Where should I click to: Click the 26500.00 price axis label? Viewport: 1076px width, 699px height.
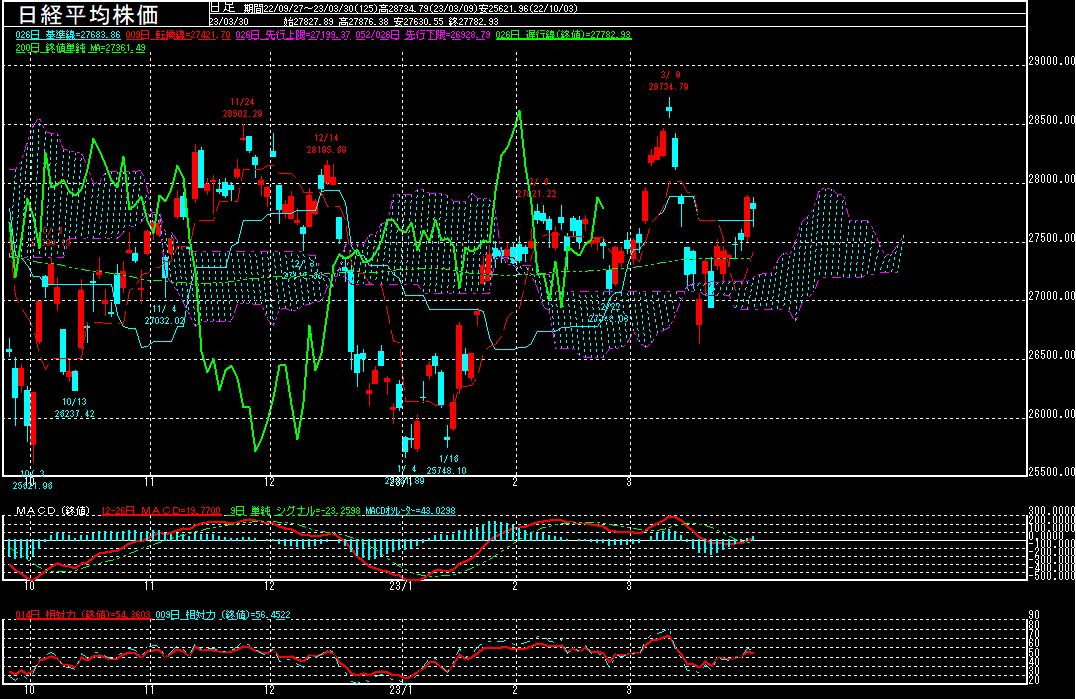[x=1052, y=355]
